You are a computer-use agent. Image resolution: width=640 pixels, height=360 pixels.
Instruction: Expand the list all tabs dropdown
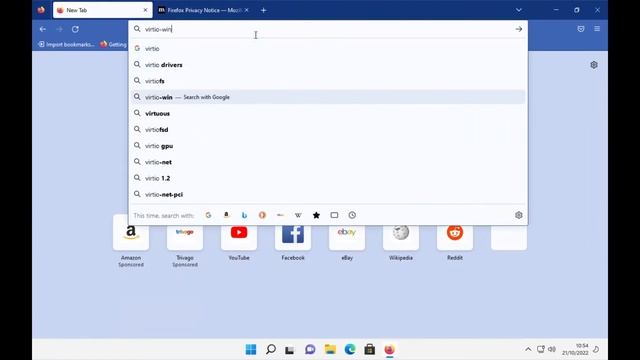[x=518, y=10]
